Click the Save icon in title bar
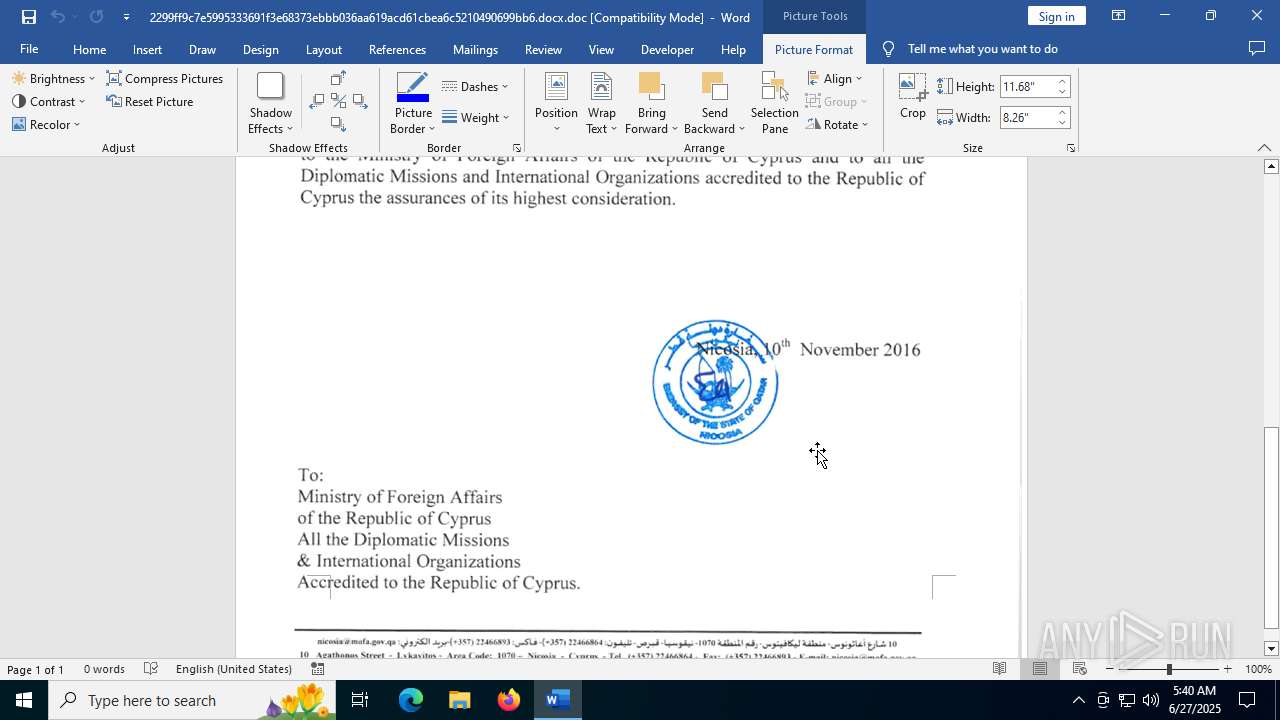Image resolution: width=1280 pixels, height=720 pixels. pyautogui.click(x=29, y=17)
